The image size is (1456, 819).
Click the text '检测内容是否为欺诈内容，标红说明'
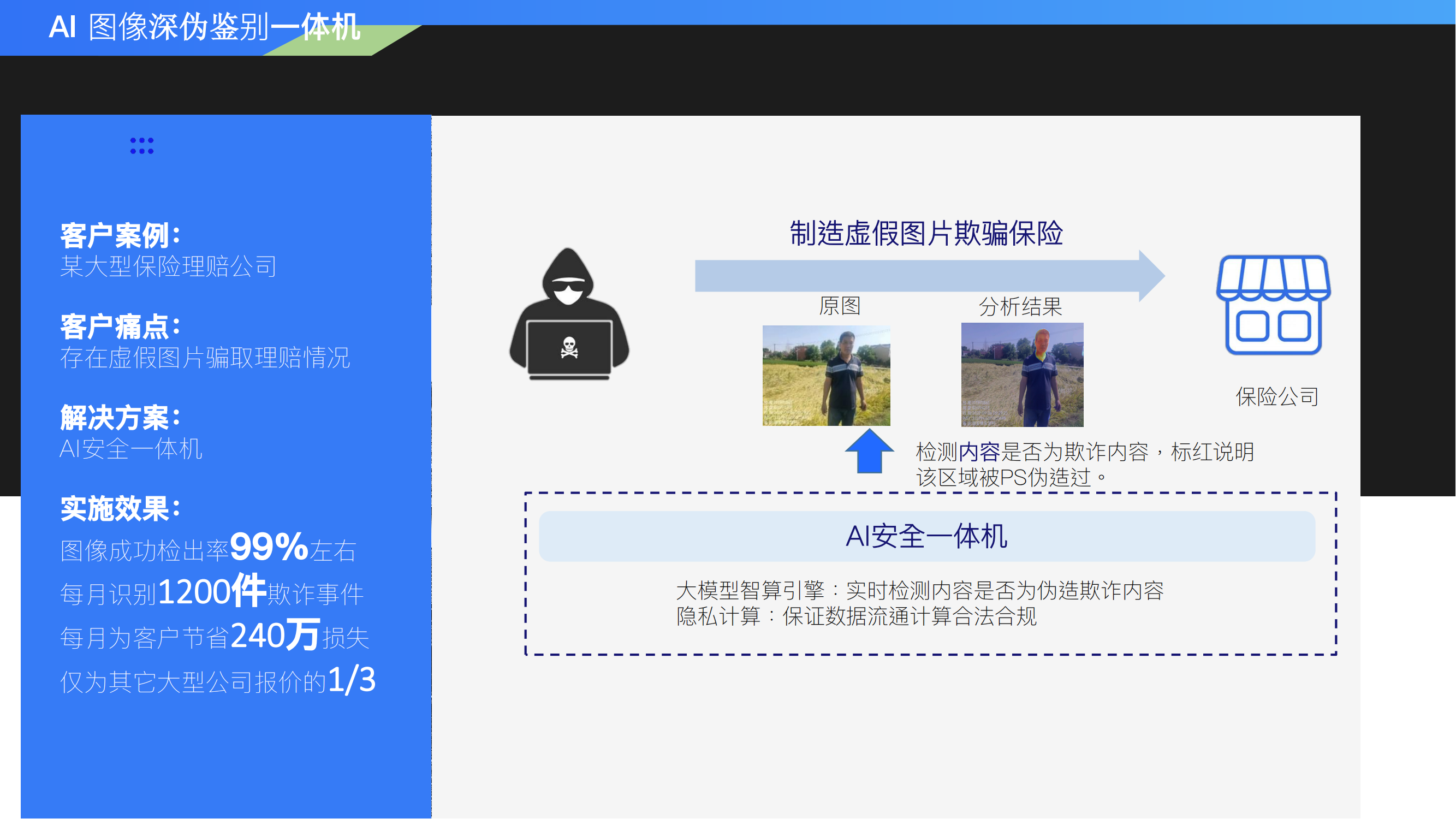pos(1085,452)
